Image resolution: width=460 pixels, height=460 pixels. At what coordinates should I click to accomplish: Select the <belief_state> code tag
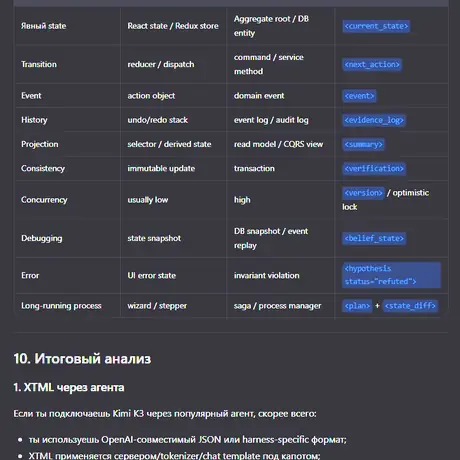click(x=374, y=238)
